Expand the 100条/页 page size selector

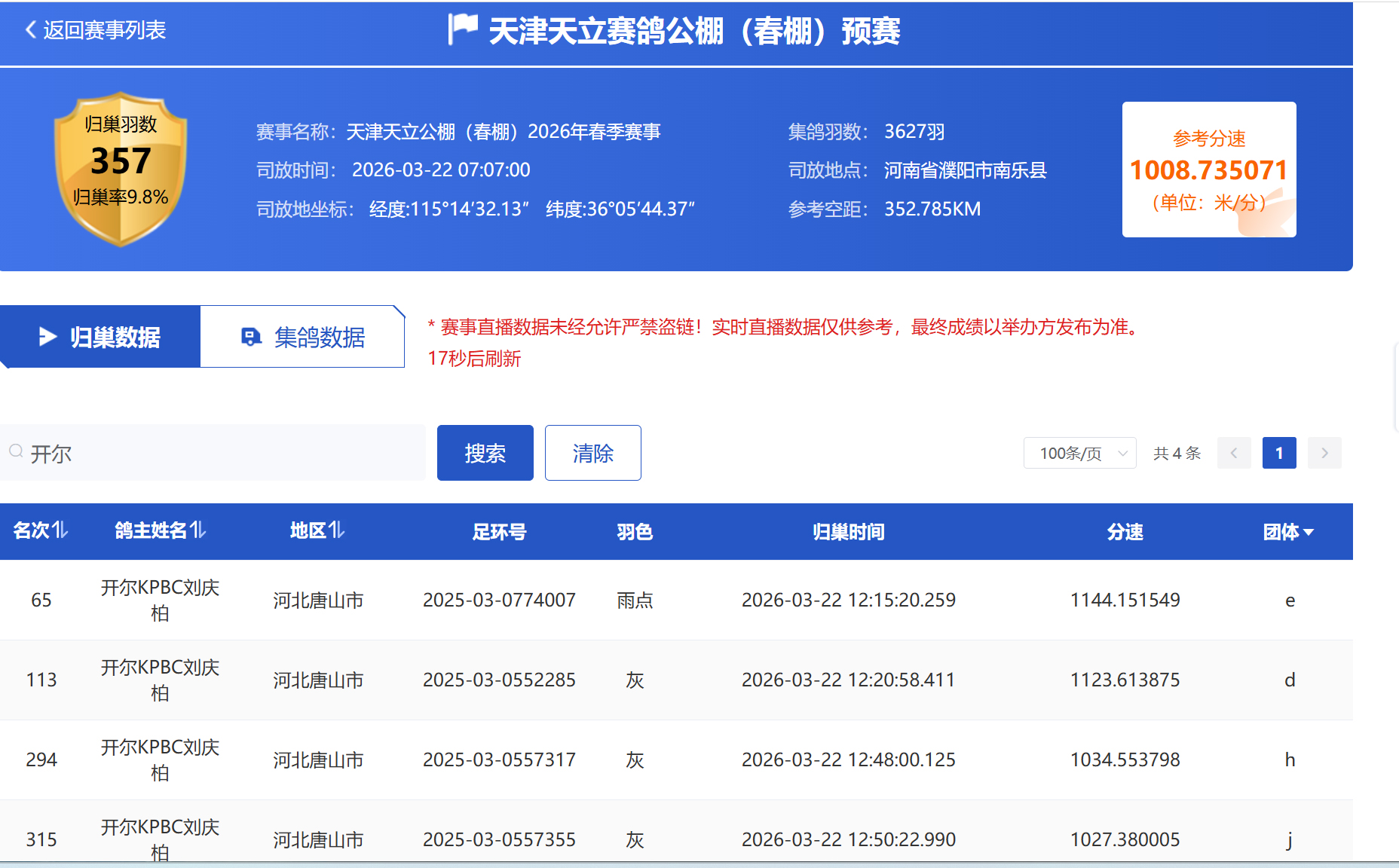pos(1079,453)
